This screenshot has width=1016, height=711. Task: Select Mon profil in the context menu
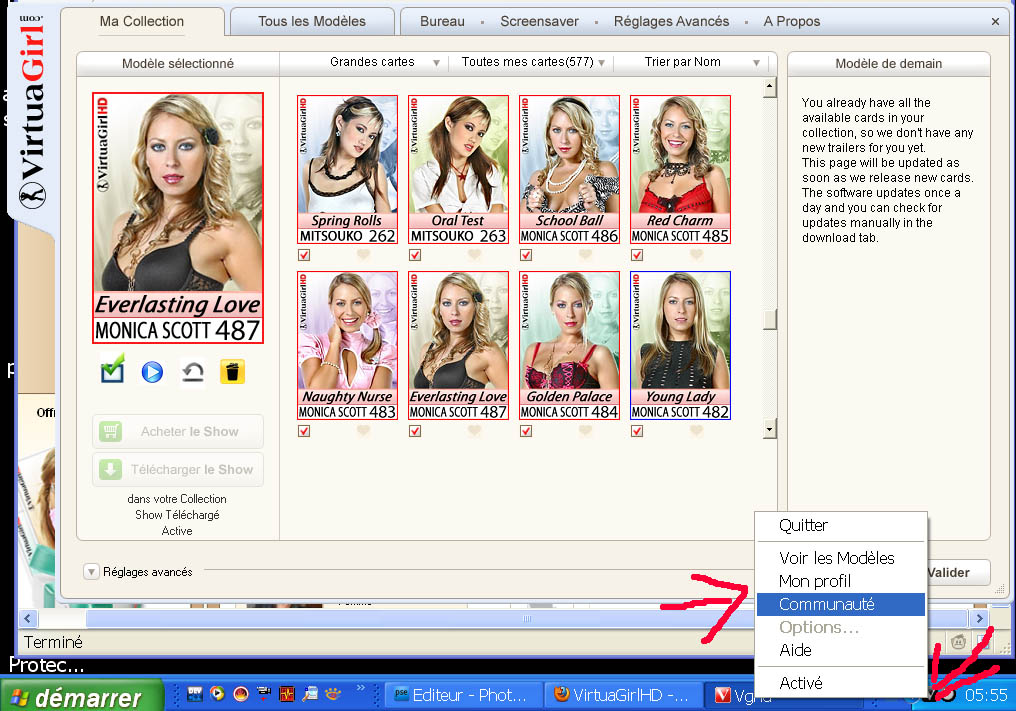pos(815,581)
